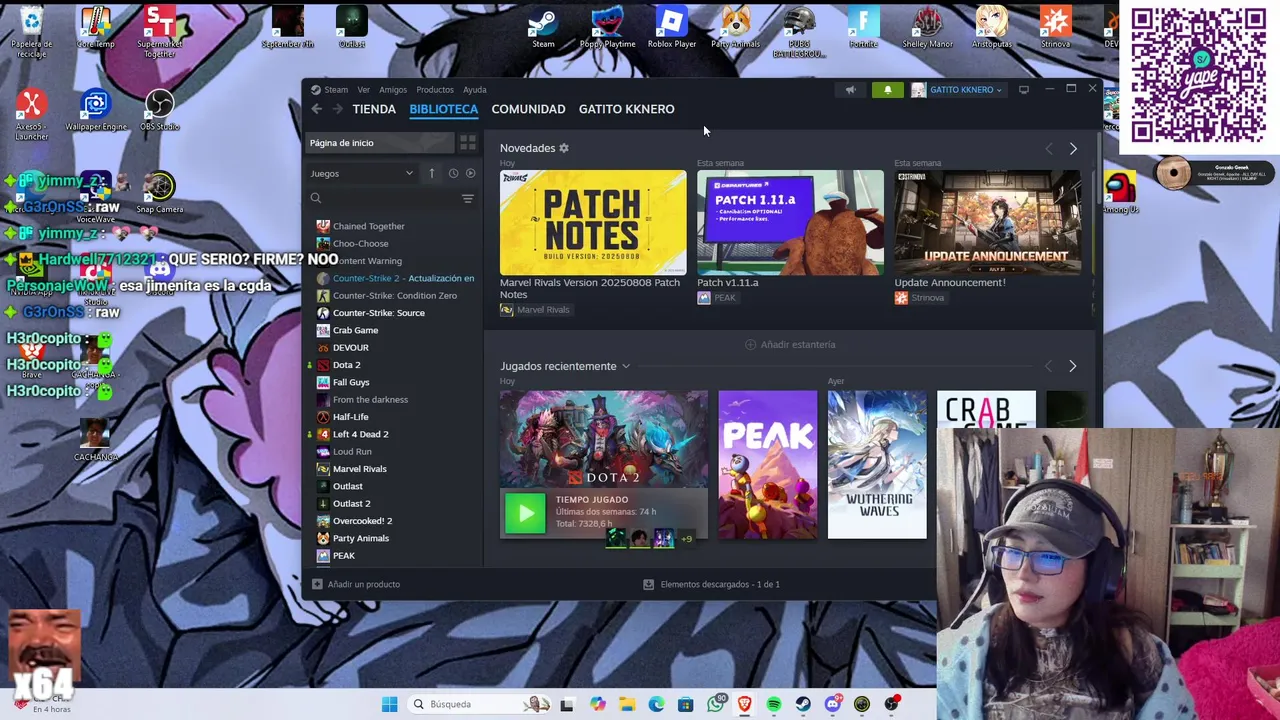This screenshot has height=720, width=1280.
Task: Open Fortnite desktop shortcut
Action: pos(863,27)
